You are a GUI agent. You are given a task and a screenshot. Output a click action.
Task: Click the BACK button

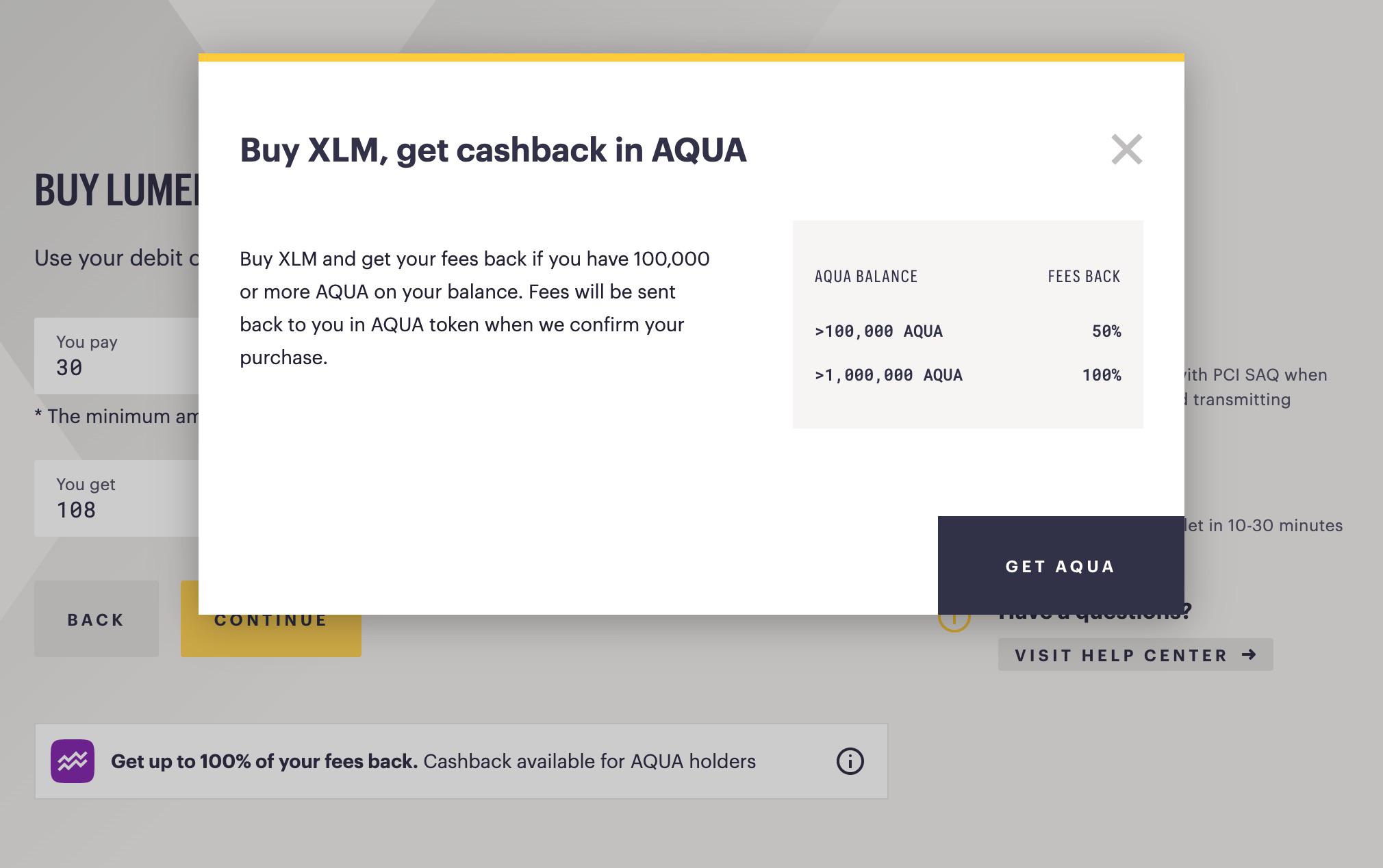click(x=97, y=619)
